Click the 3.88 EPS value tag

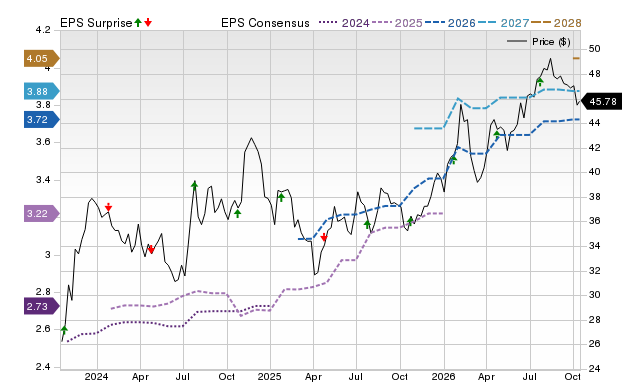(41, 91)
